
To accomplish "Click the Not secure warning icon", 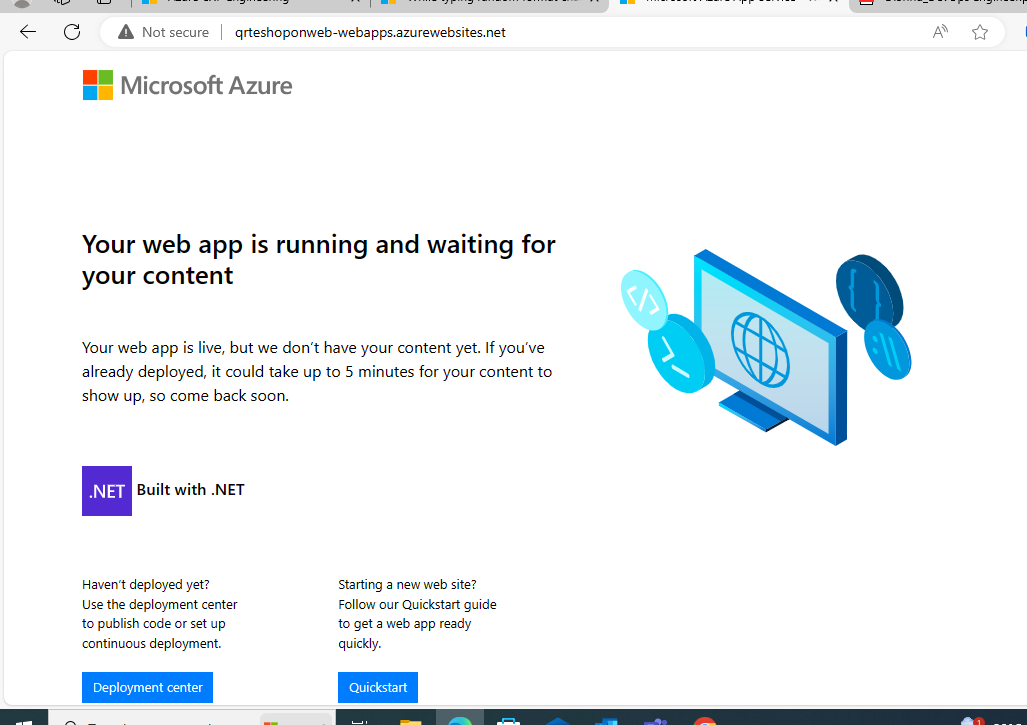I will point(125,31).
